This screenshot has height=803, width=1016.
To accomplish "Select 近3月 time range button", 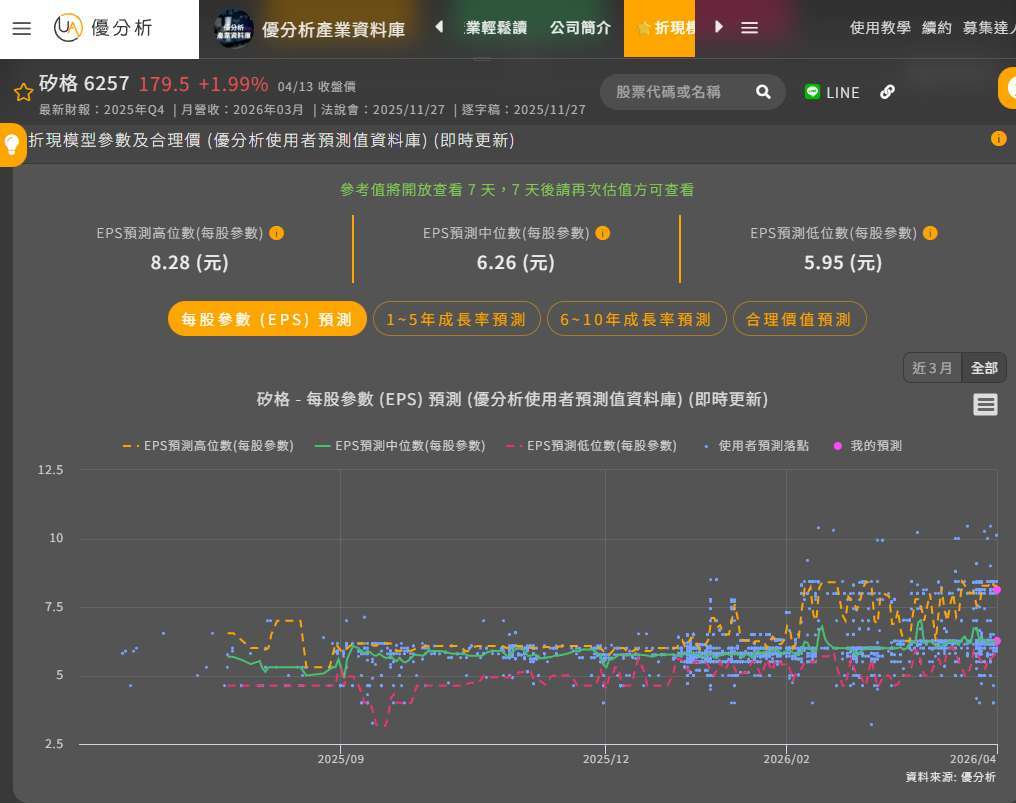I will (932, 368).
